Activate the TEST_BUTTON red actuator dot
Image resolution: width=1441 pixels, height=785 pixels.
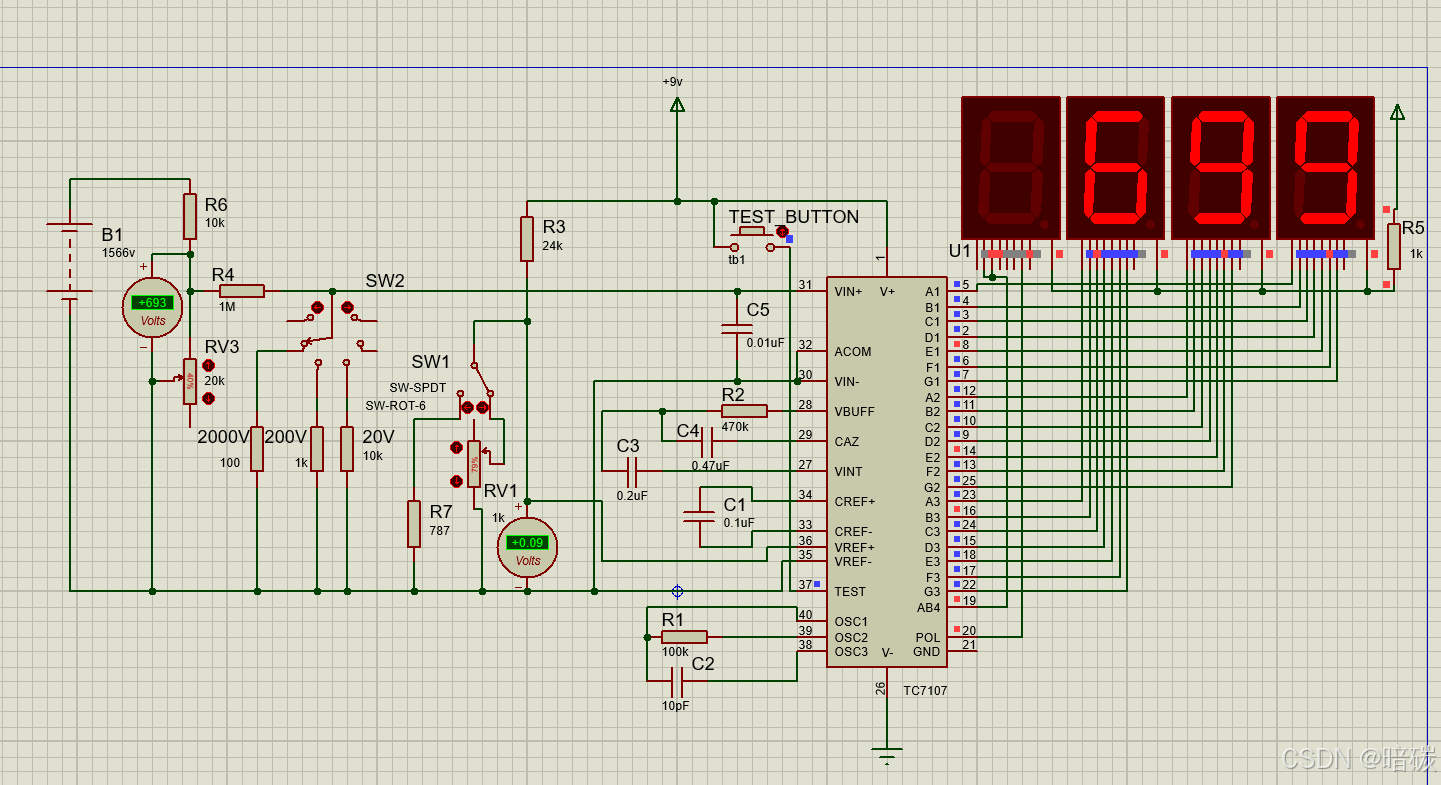tap(782, 232)
